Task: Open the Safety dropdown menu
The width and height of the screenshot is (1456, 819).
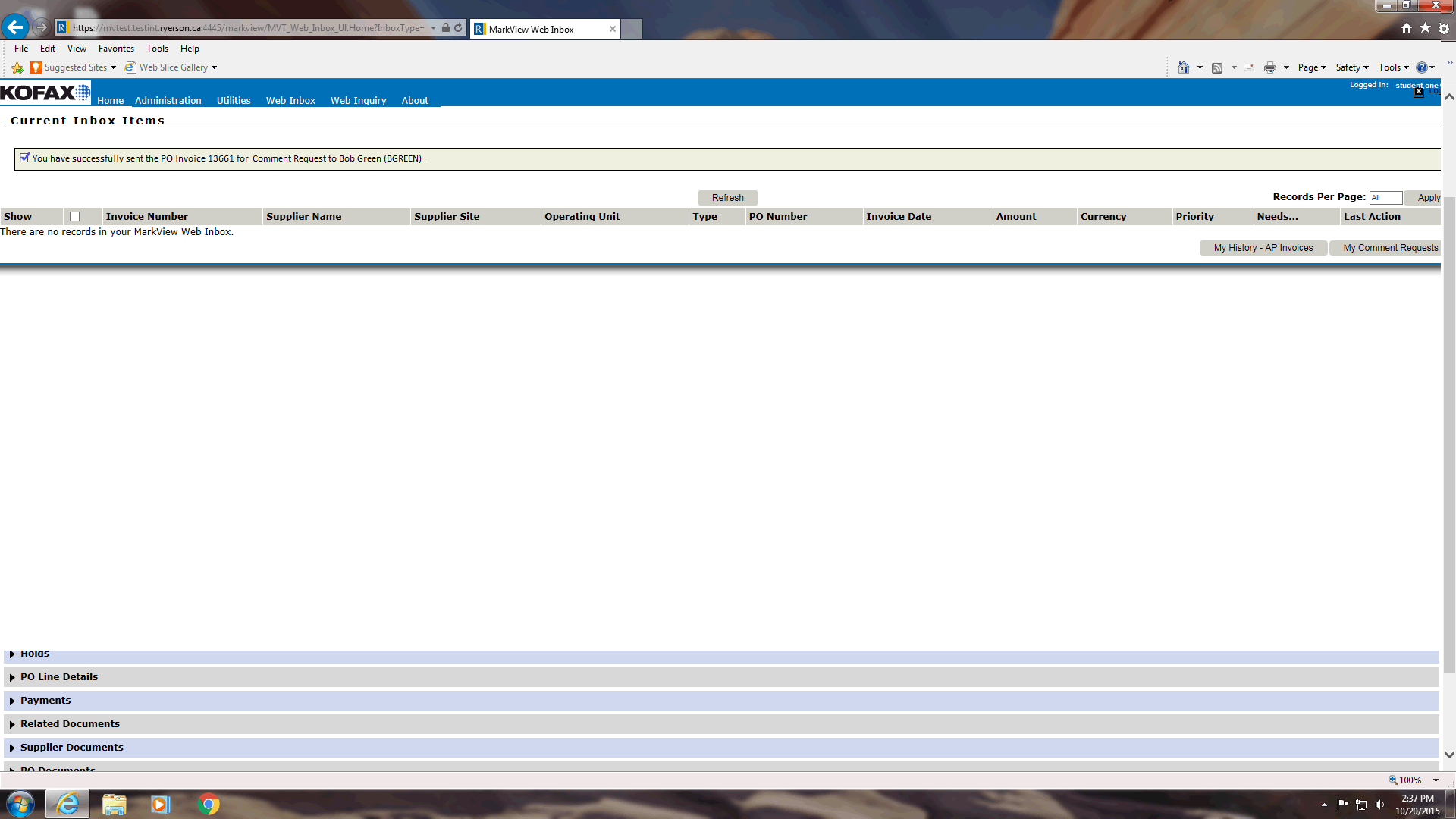Action: 1351,67
